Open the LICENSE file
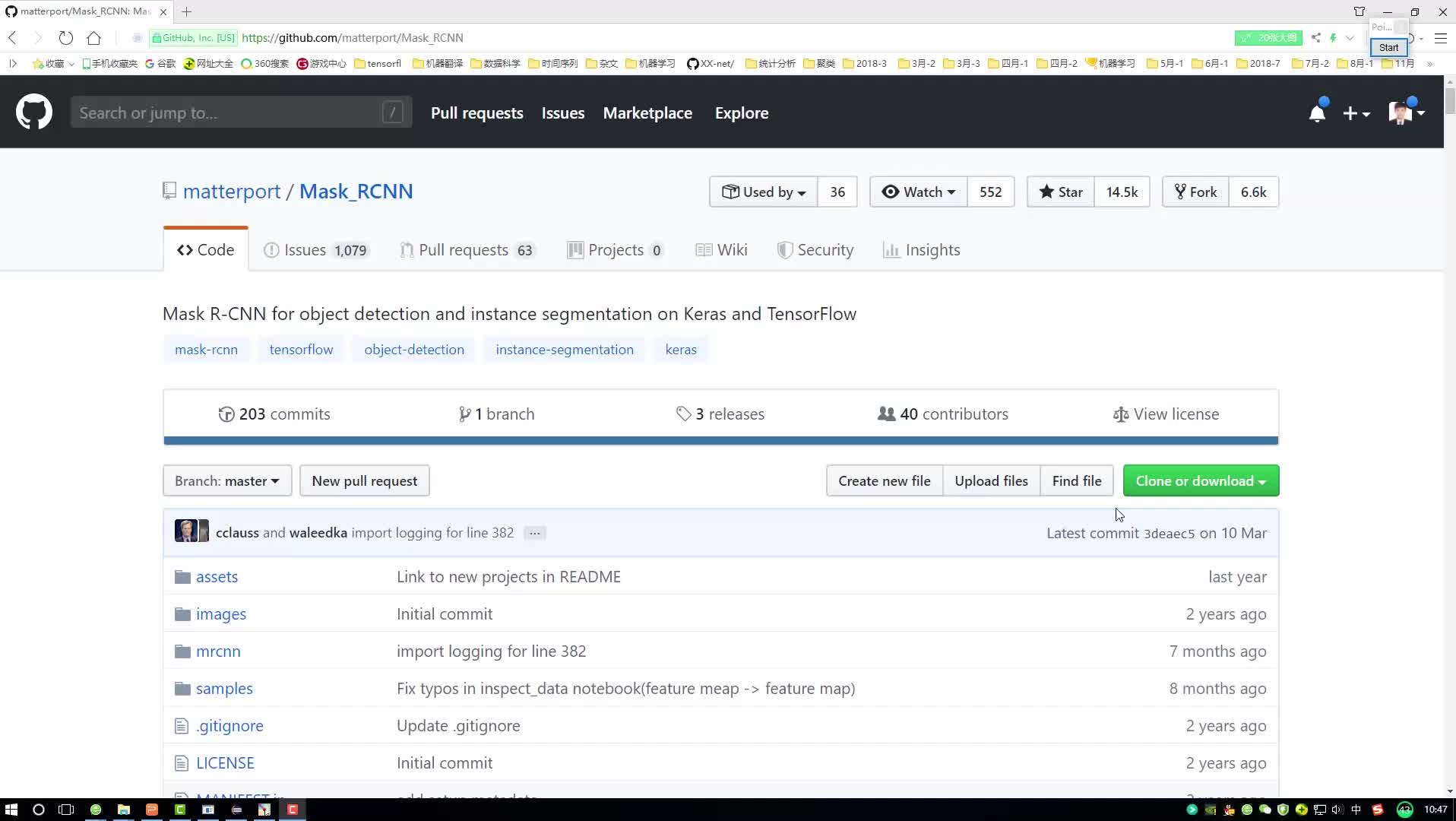The image size is (1456, 821). click(x=225, y=763)
